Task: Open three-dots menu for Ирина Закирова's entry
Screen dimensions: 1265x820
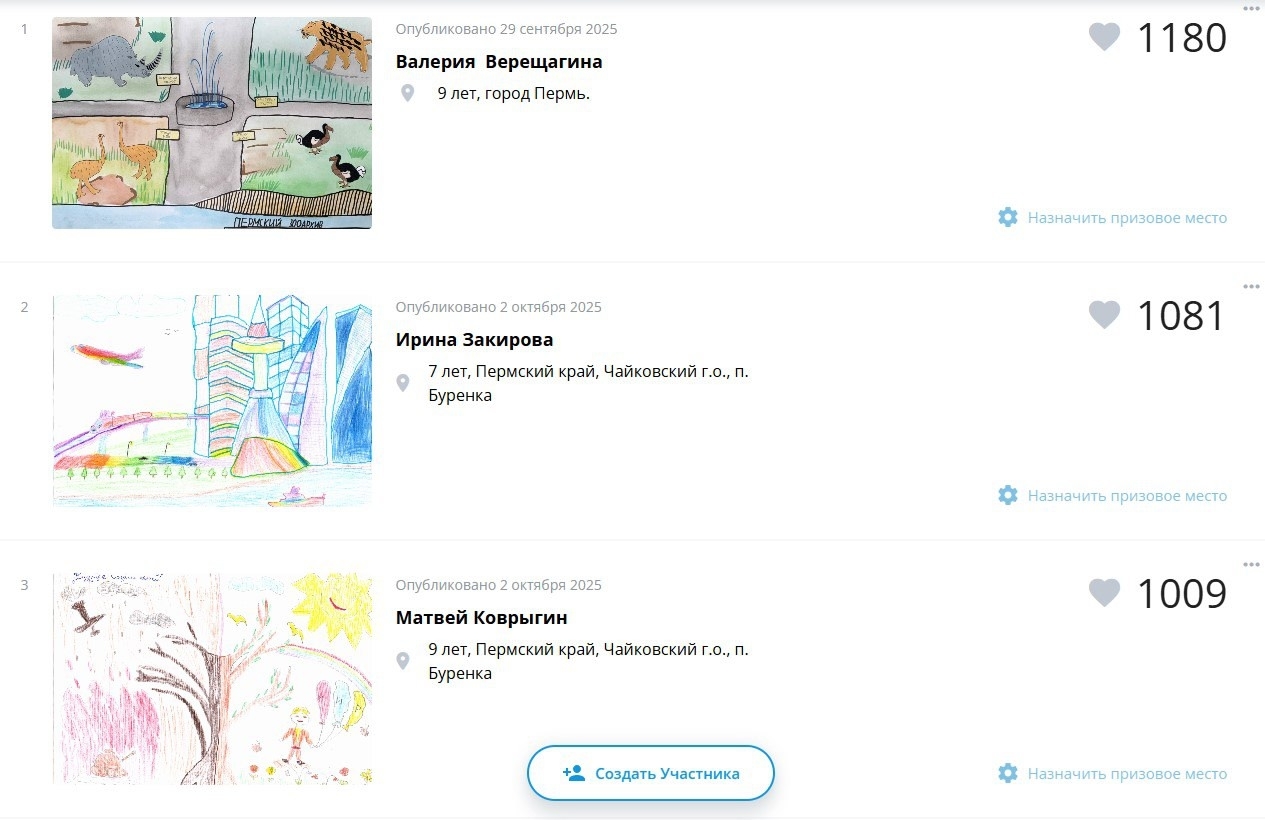Action: [x=1251, y=287]
